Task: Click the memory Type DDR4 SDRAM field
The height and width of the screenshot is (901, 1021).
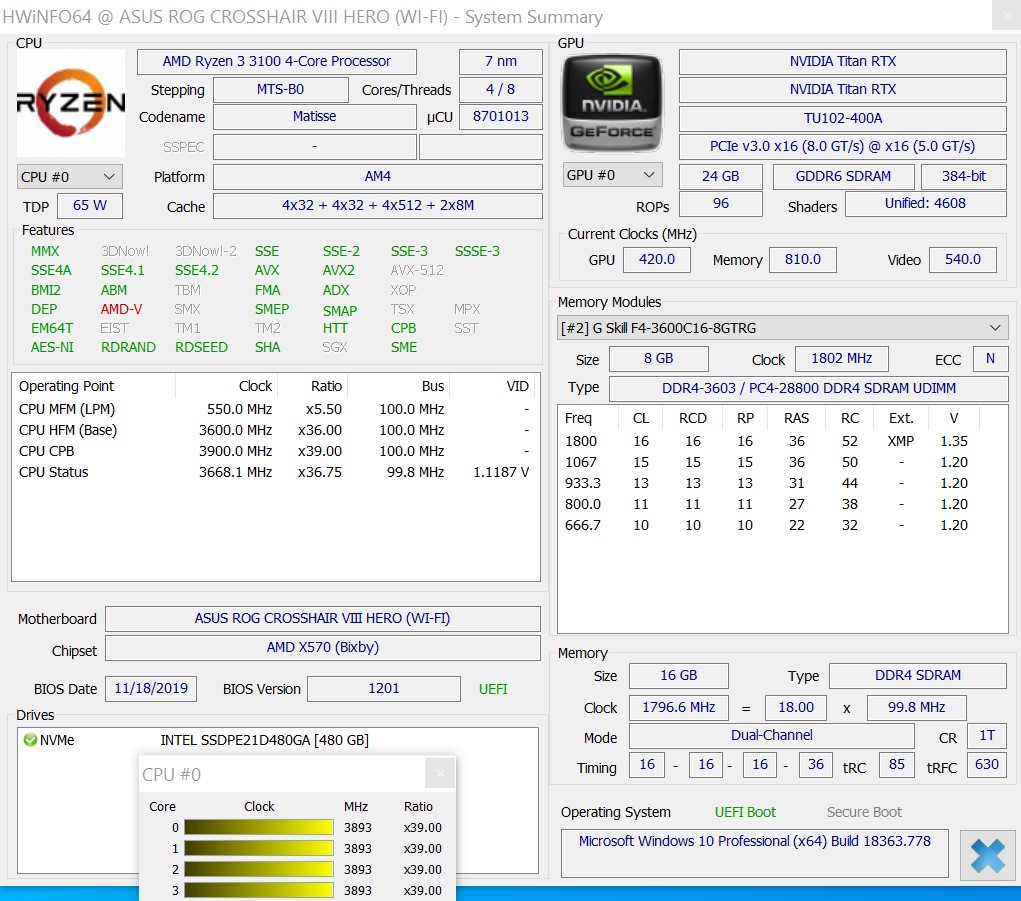Action: (x=917, y=676)
